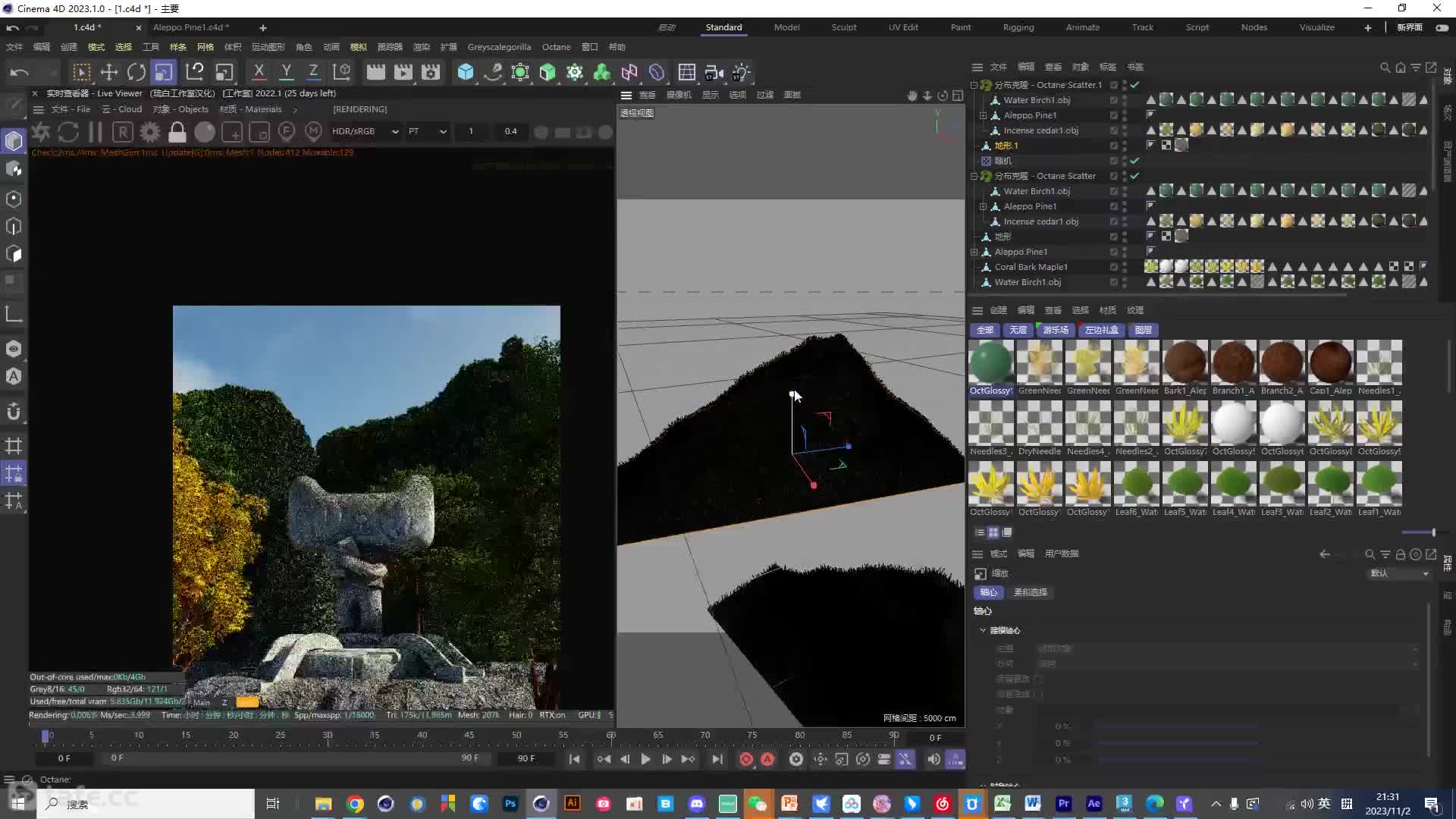Toggle the Live Viewer lock resolution icon
This screenshot has width=1456, height=819.
177,132
